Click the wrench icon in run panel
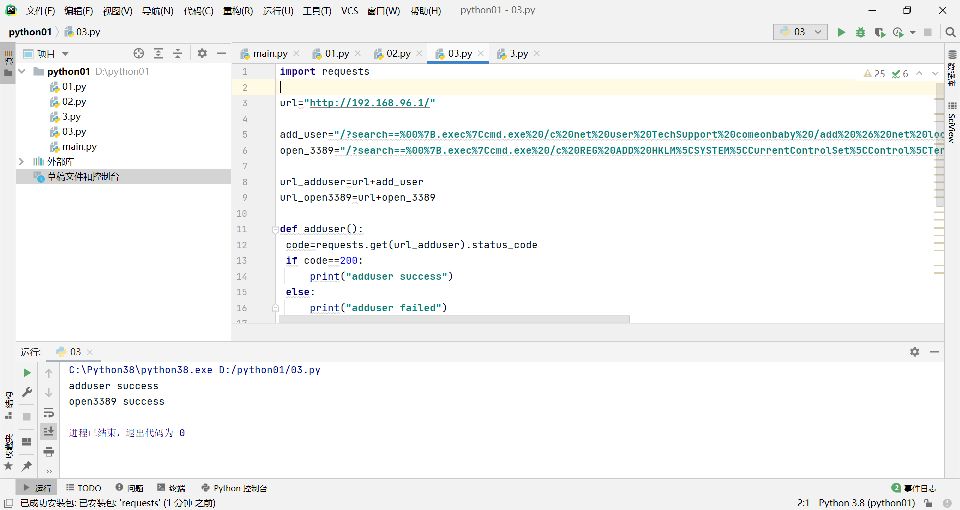The image size is (960, 510). coord(27,392)
